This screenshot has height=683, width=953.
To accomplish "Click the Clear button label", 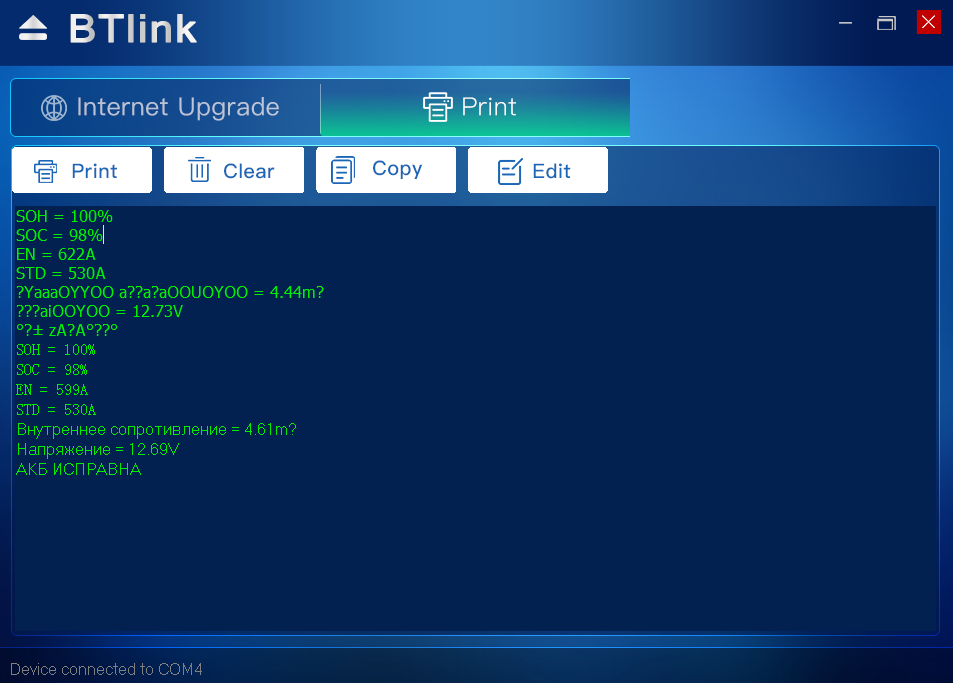I will tap(248, 171).
